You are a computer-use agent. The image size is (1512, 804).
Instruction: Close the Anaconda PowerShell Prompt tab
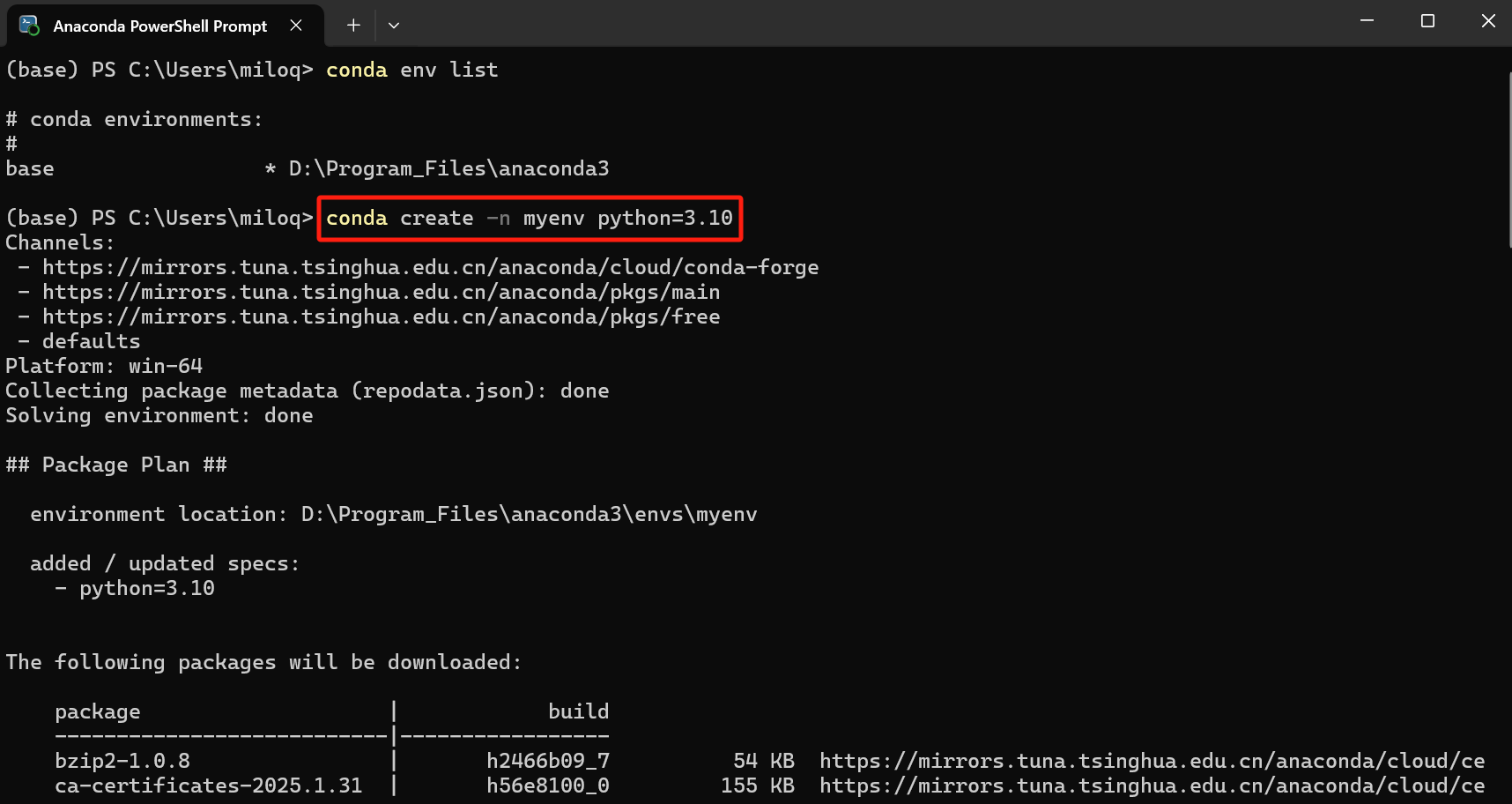point(296,26)
